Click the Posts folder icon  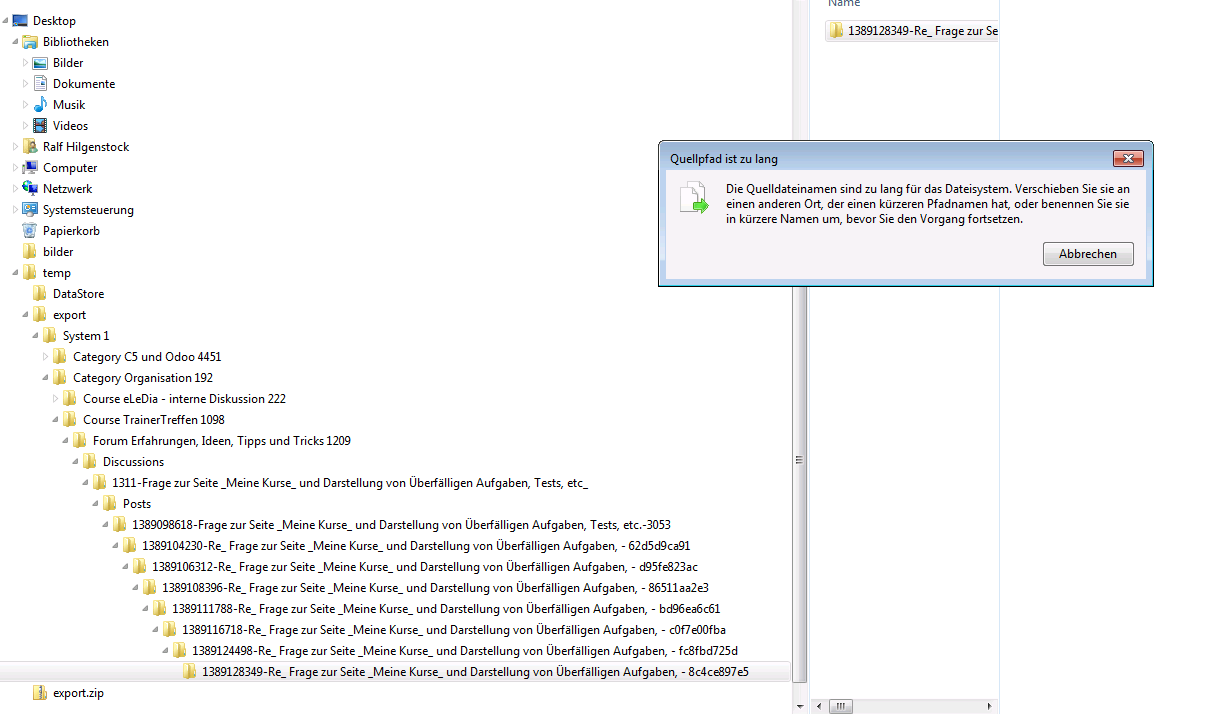(x=110, y=504)
